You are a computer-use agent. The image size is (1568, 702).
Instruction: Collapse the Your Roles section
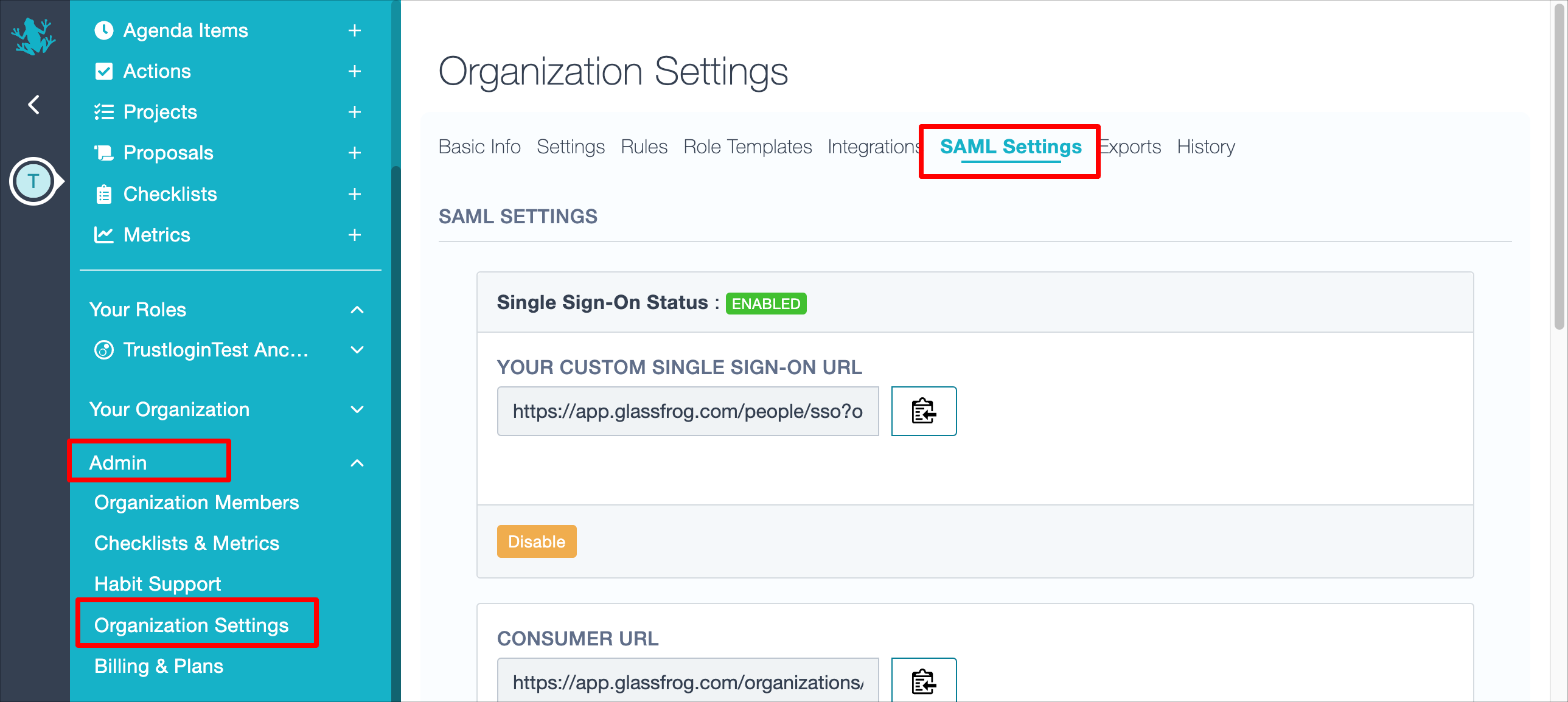tap(357, 310)
